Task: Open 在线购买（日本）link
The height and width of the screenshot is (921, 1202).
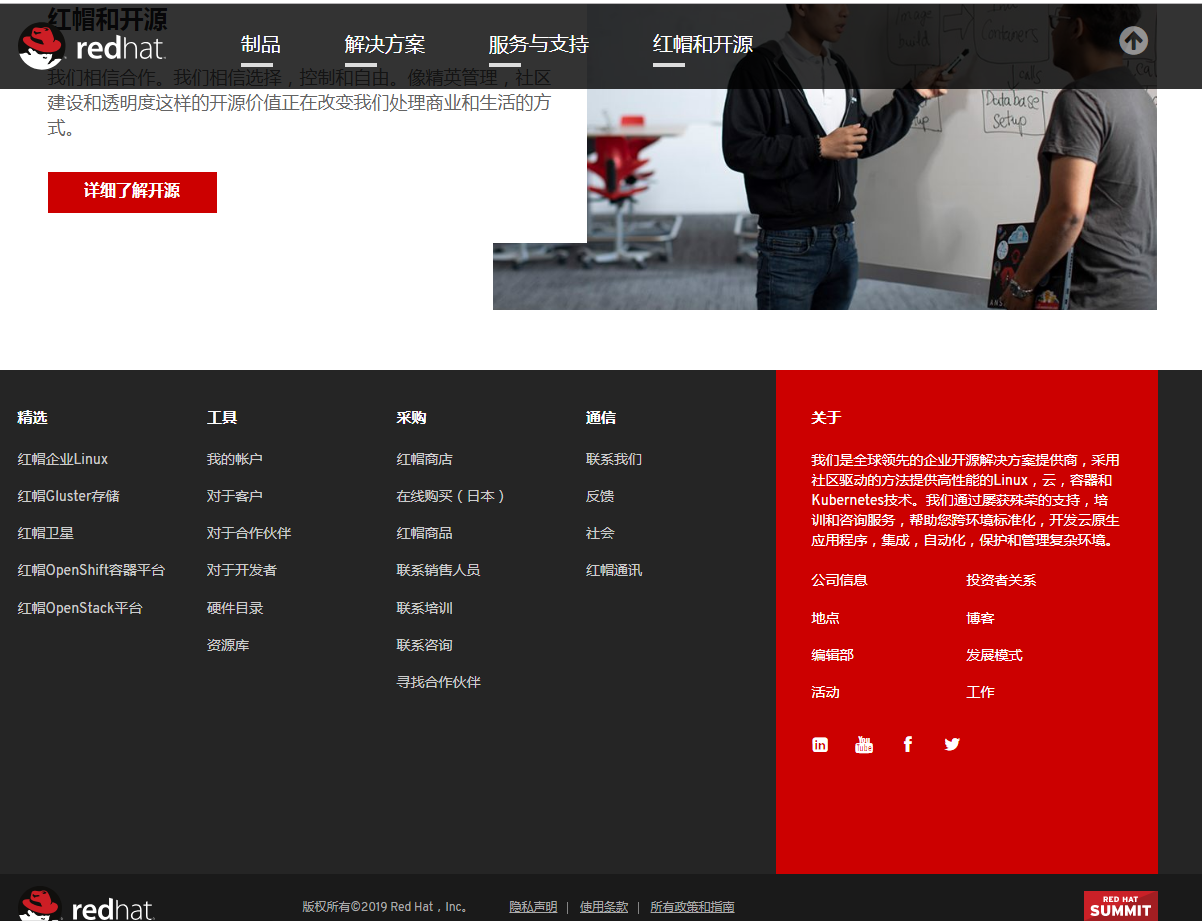Action: (451, 496)
